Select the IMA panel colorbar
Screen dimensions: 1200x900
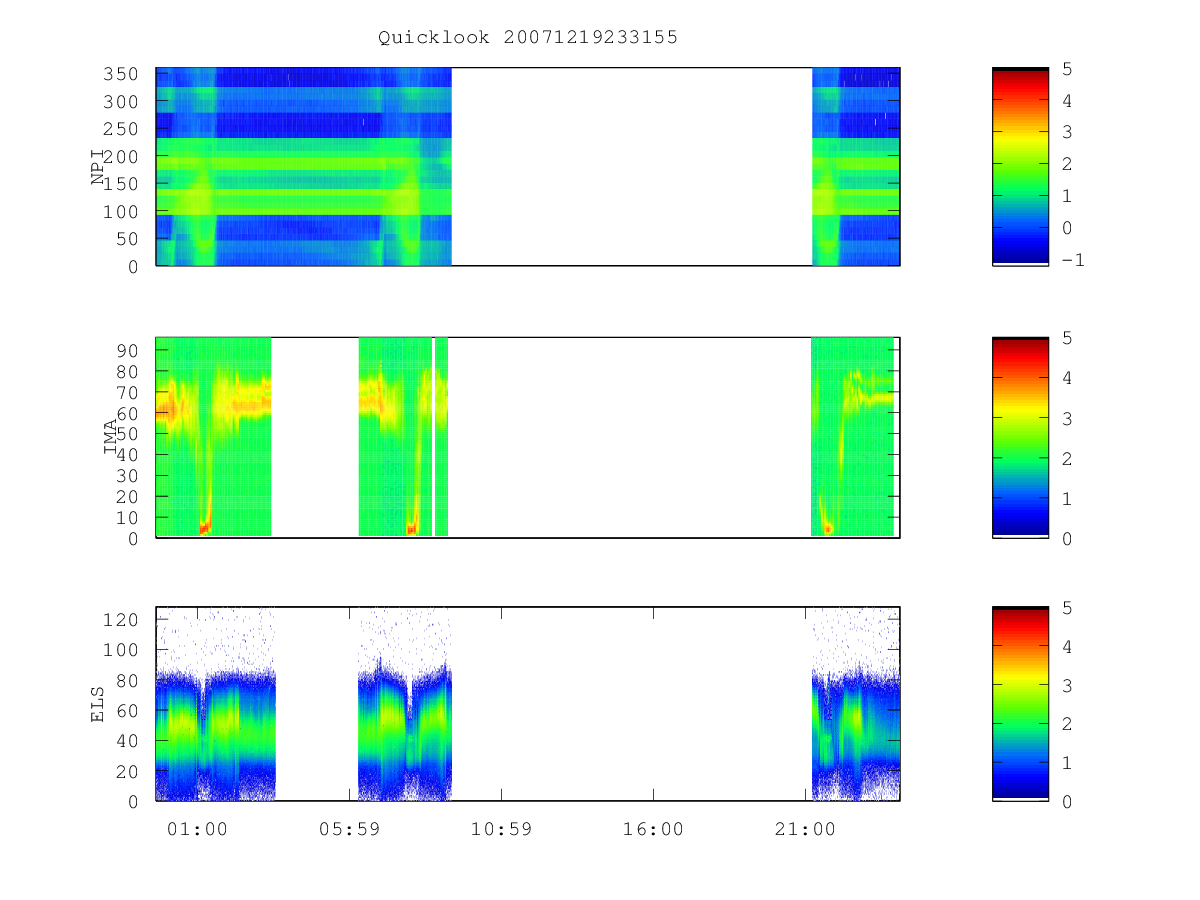[x=1020, y=437]
